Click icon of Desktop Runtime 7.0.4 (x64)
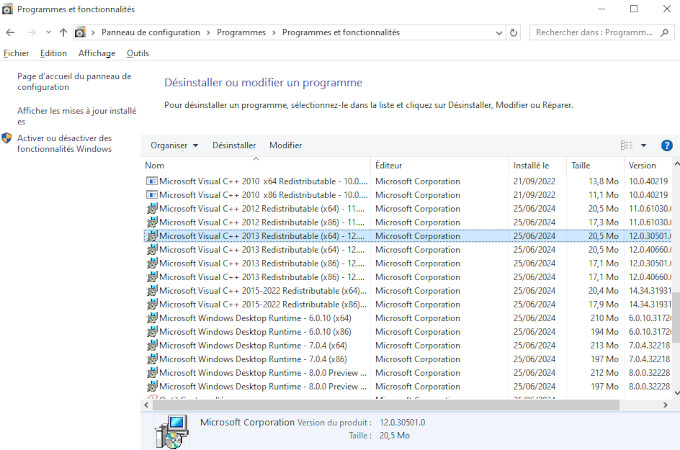The image size is (680, 450). [x=152, y=346]
